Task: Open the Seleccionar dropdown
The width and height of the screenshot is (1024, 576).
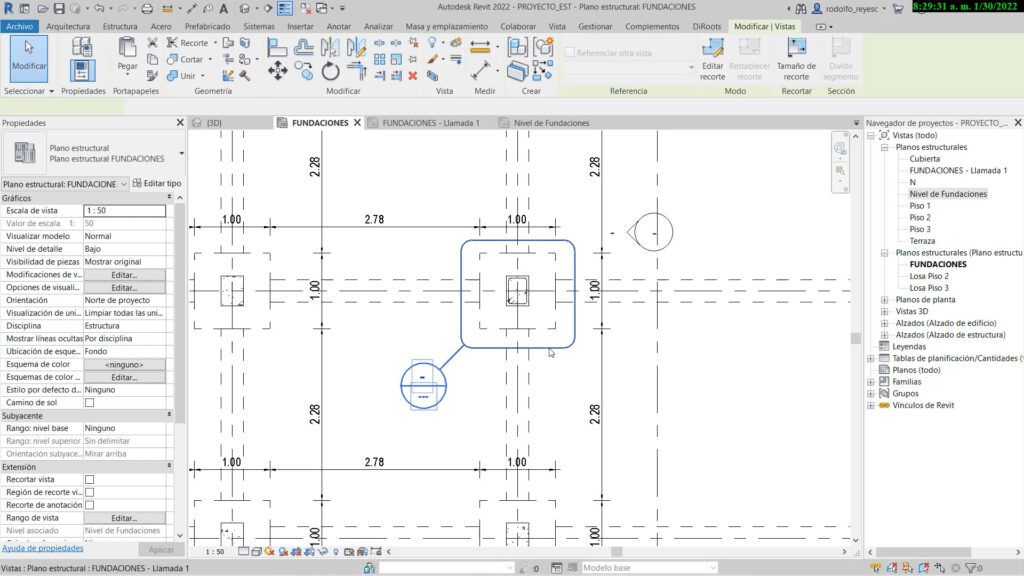Action: pos(29,91)
